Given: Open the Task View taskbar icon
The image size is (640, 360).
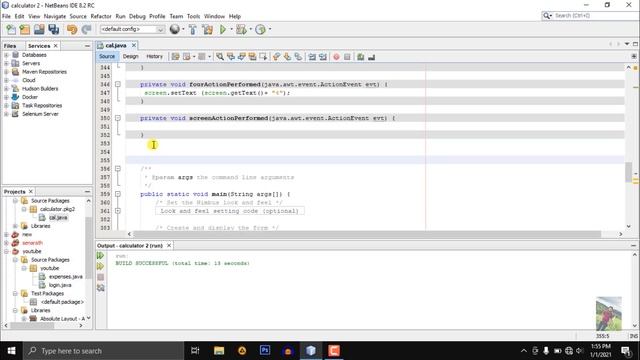Looking at the screenshot, I should point(195,351).
